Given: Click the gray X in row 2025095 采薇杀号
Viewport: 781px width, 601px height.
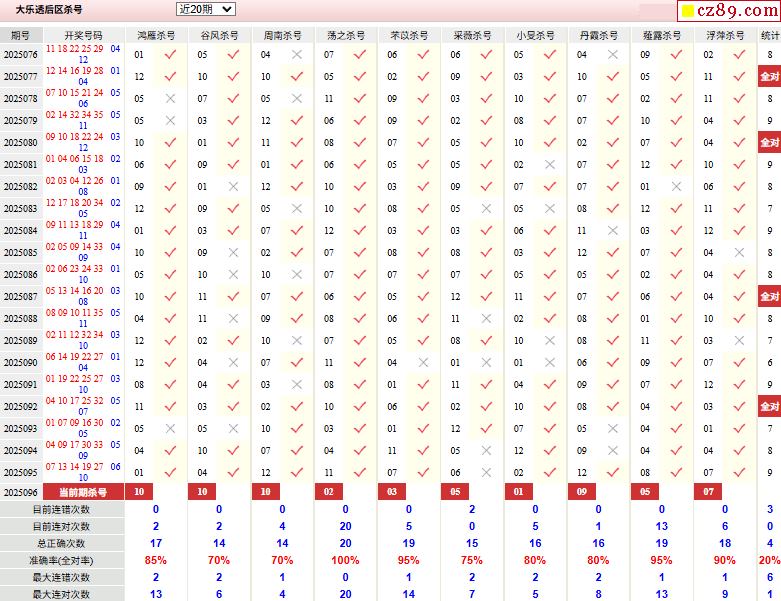Looking at the screenshot, I should (487, 473).
